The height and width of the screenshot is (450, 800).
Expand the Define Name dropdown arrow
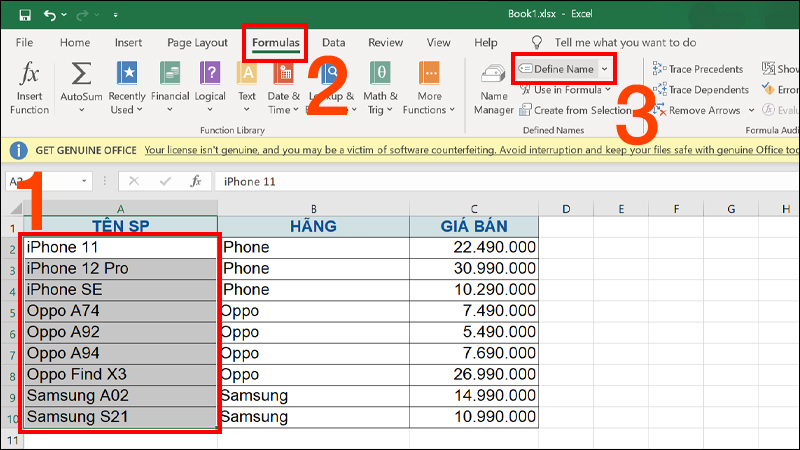pos(604,69)
